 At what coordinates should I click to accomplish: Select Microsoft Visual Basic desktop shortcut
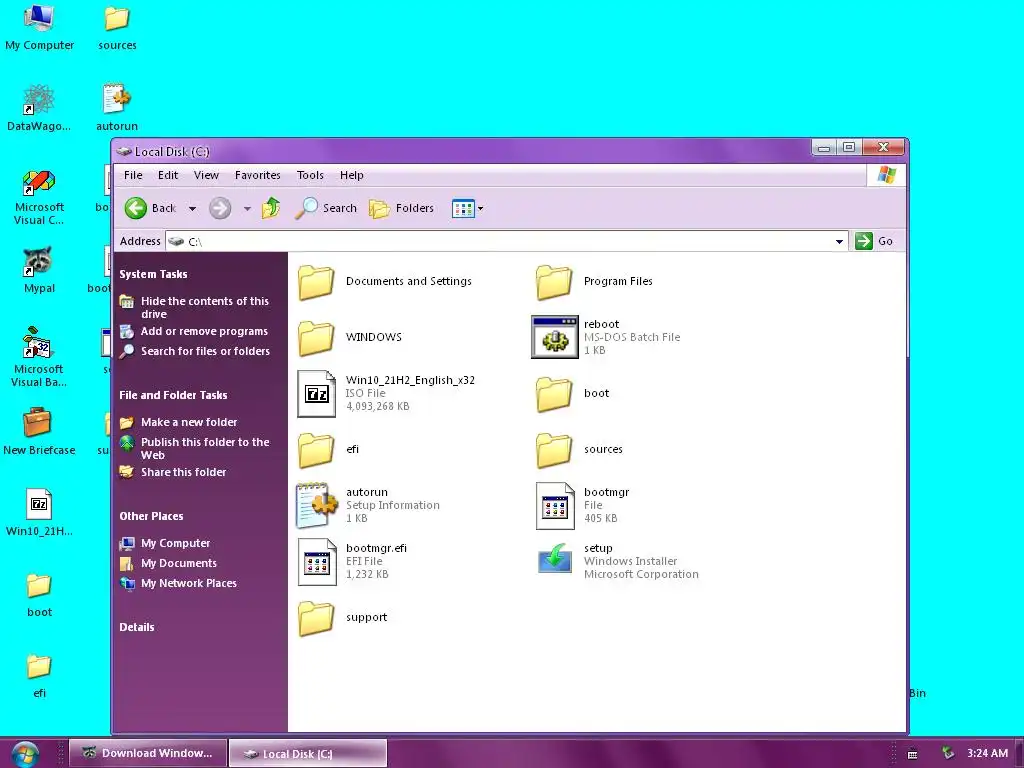click(39, 357)
